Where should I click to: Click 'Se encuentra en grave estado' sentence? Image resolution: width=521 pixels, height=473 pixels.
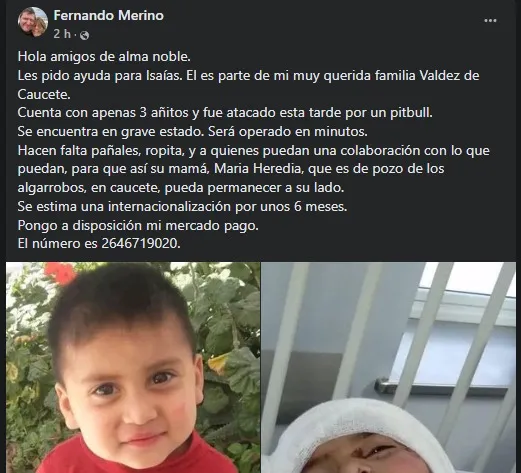[110, 132]
